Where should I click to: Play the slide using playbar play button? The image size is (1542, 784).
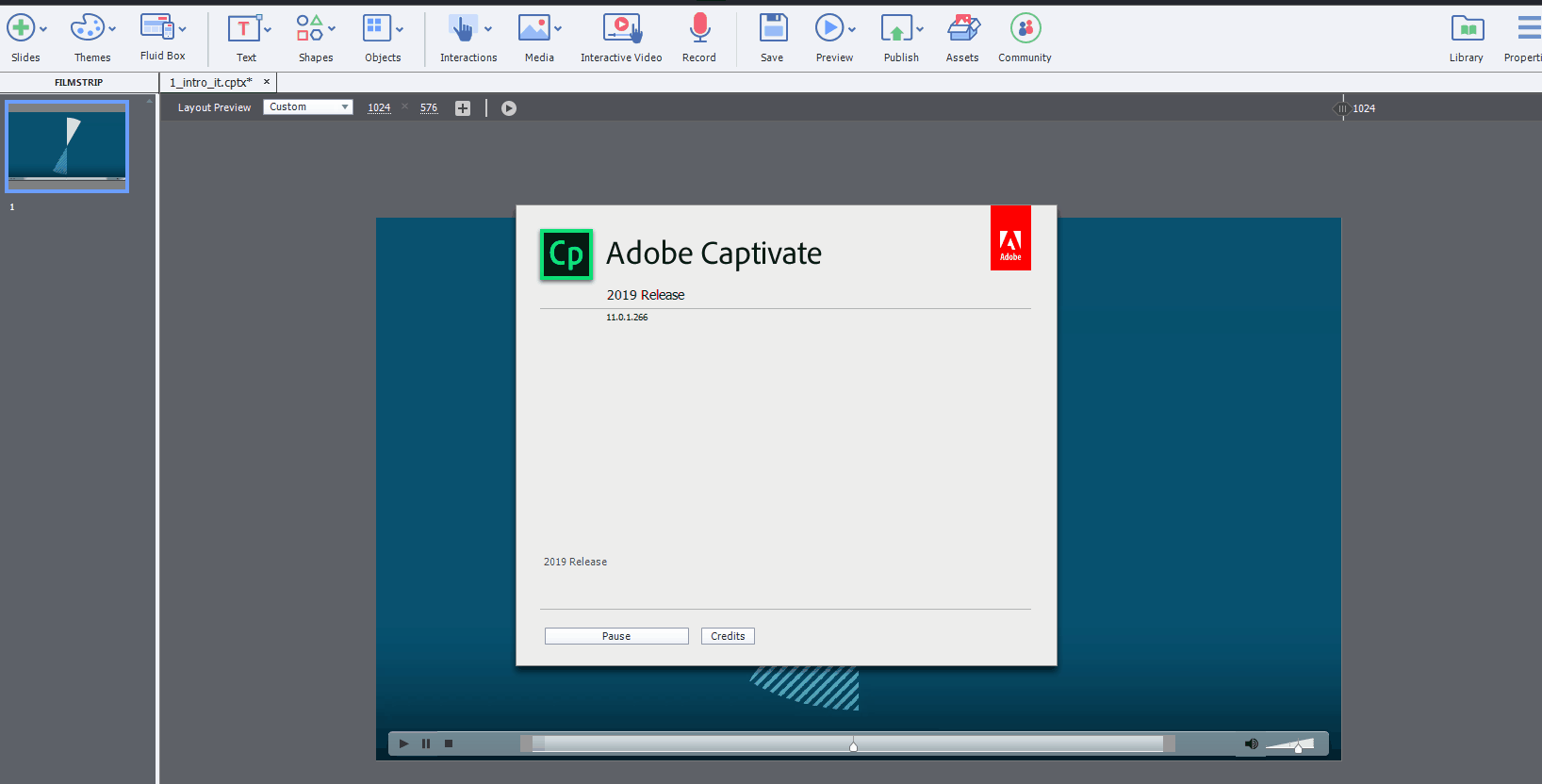pos(403,743)
